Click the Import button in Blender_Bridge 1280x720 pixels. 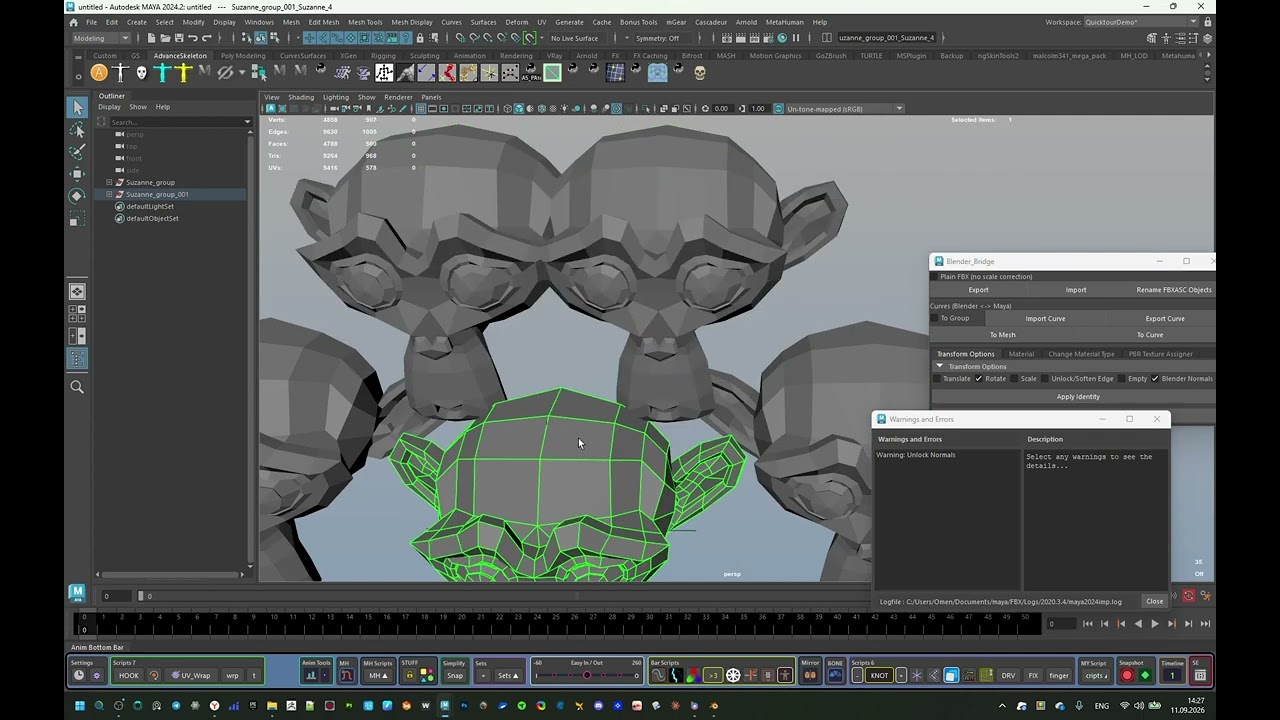[x=1075, y=290]
